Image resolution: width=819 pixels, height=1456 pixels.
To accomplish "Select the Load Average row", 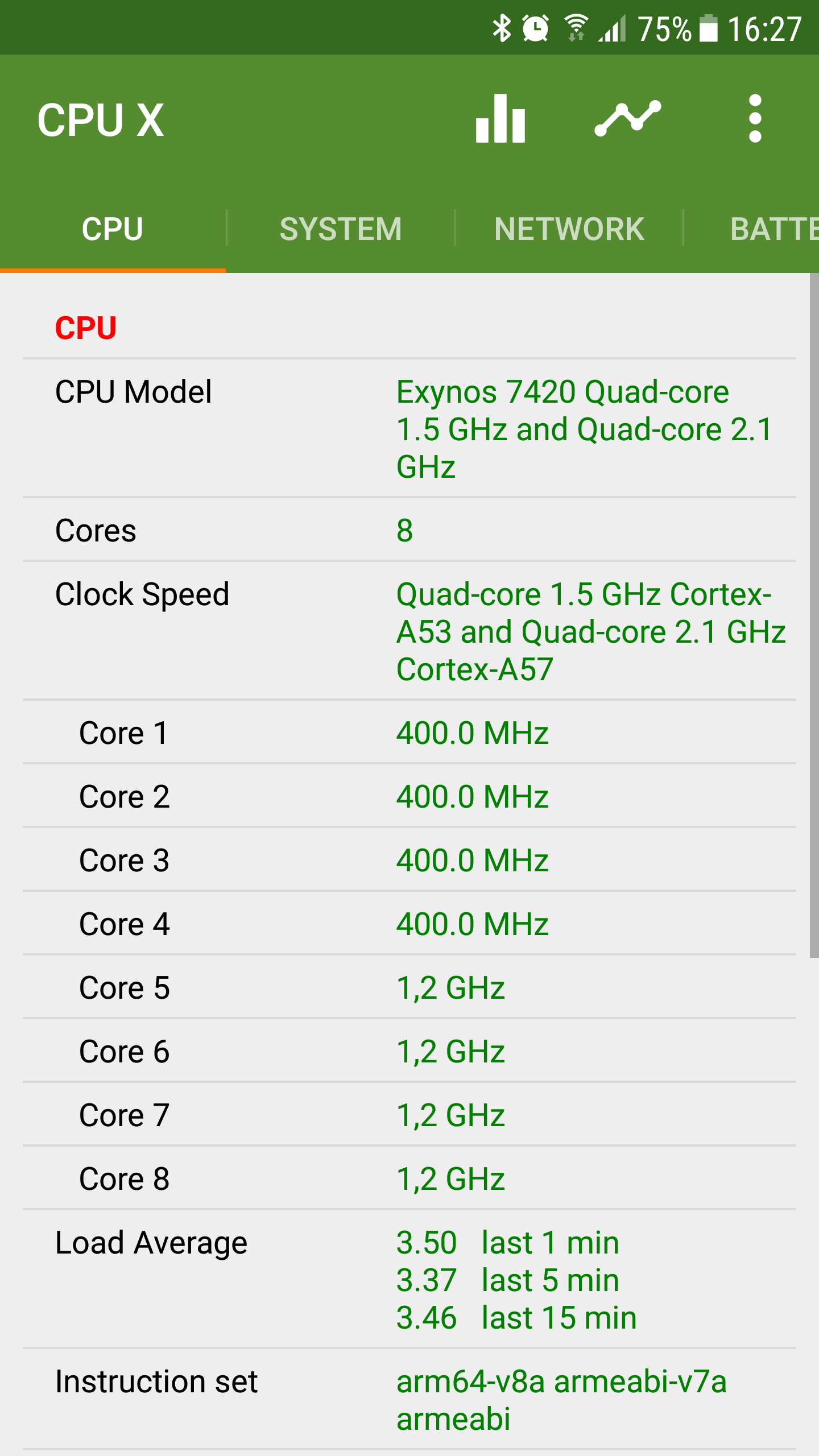I will click(x=409, y=1280).
